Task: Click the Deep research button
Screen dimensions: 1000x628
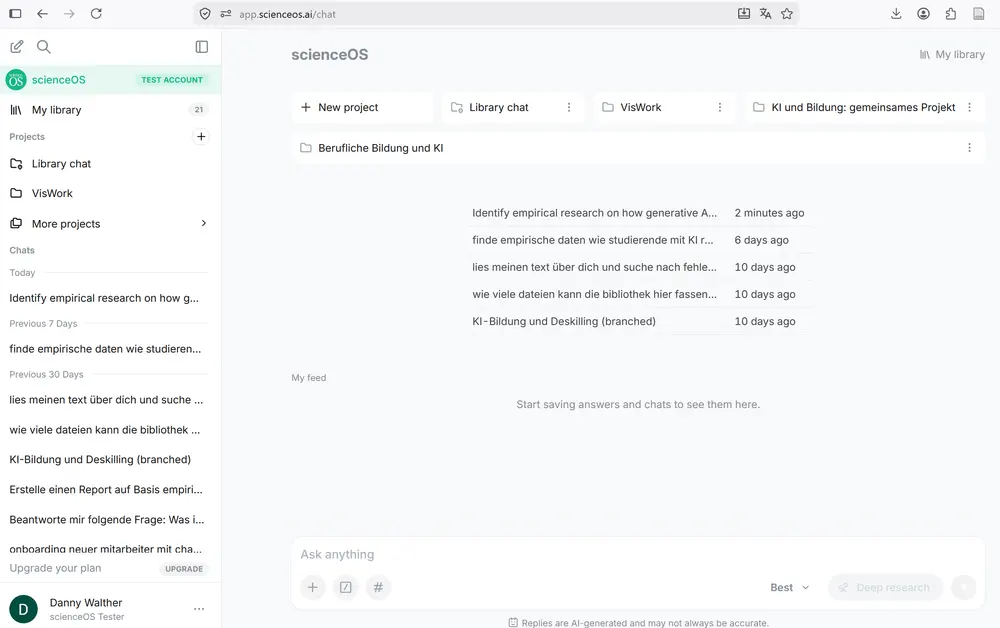Action: (x=885, y=587)
